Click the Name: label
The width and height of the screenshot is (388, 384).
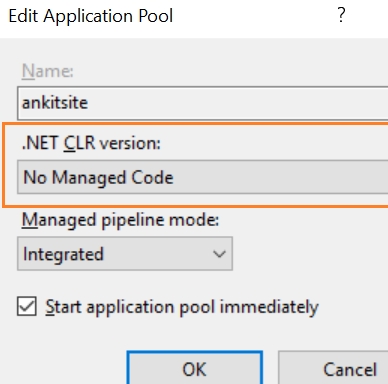pyautogui.click(x=48, y=71)
